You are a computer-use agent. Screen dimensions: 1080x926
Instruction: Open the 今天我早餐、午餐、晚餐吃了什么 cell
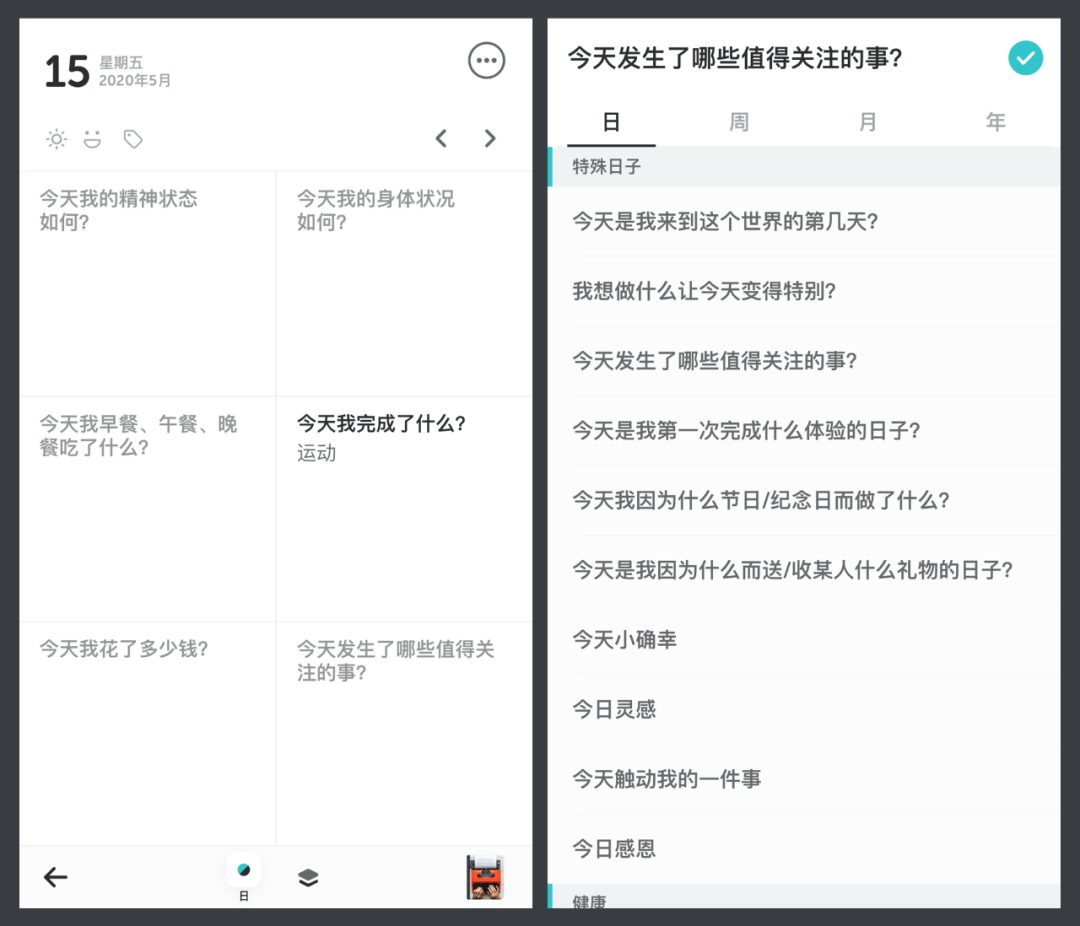click(x=147, y=509)
